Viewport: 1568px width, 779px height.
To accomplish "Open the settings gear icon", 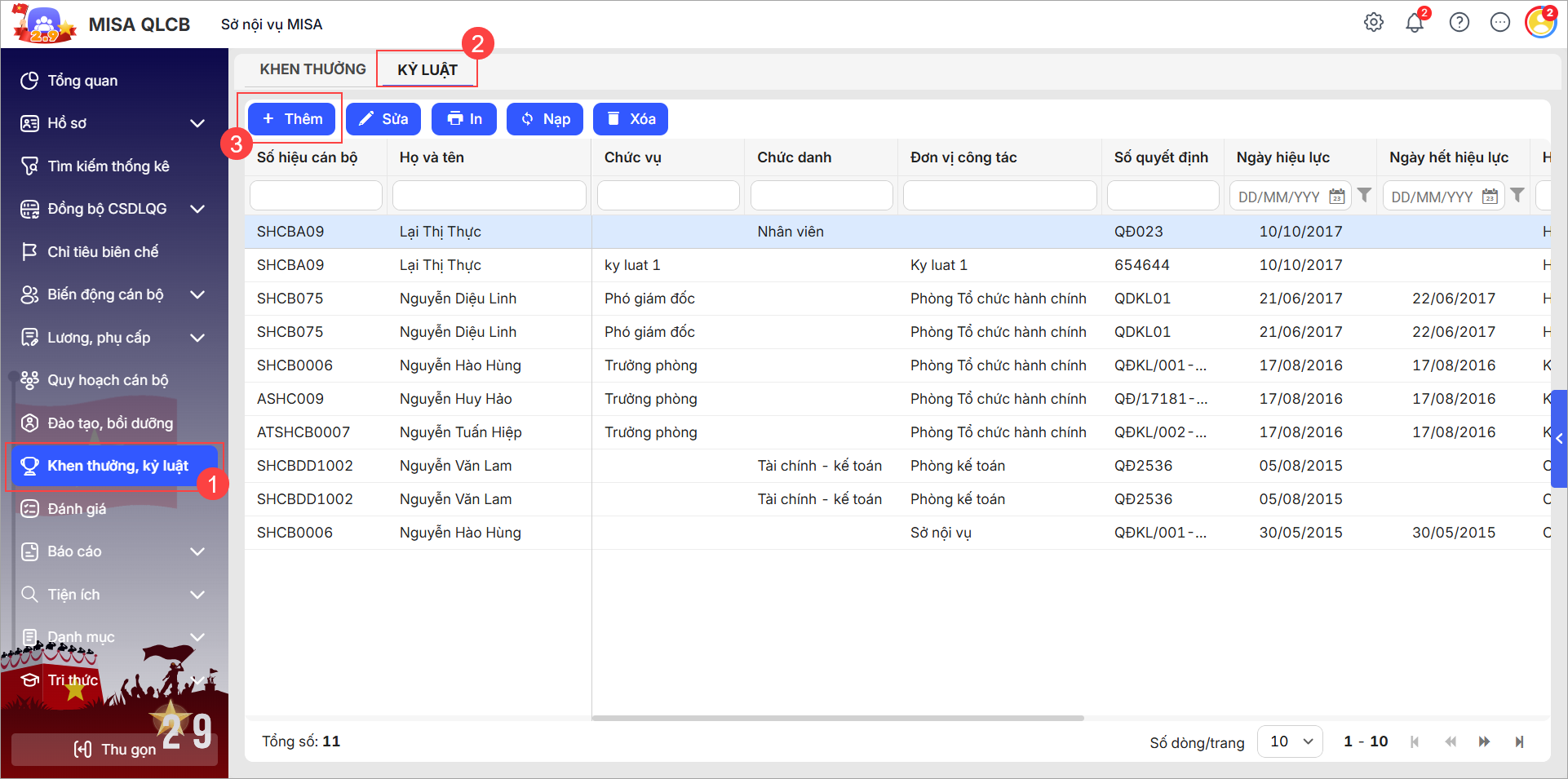I will (1374, 23).
